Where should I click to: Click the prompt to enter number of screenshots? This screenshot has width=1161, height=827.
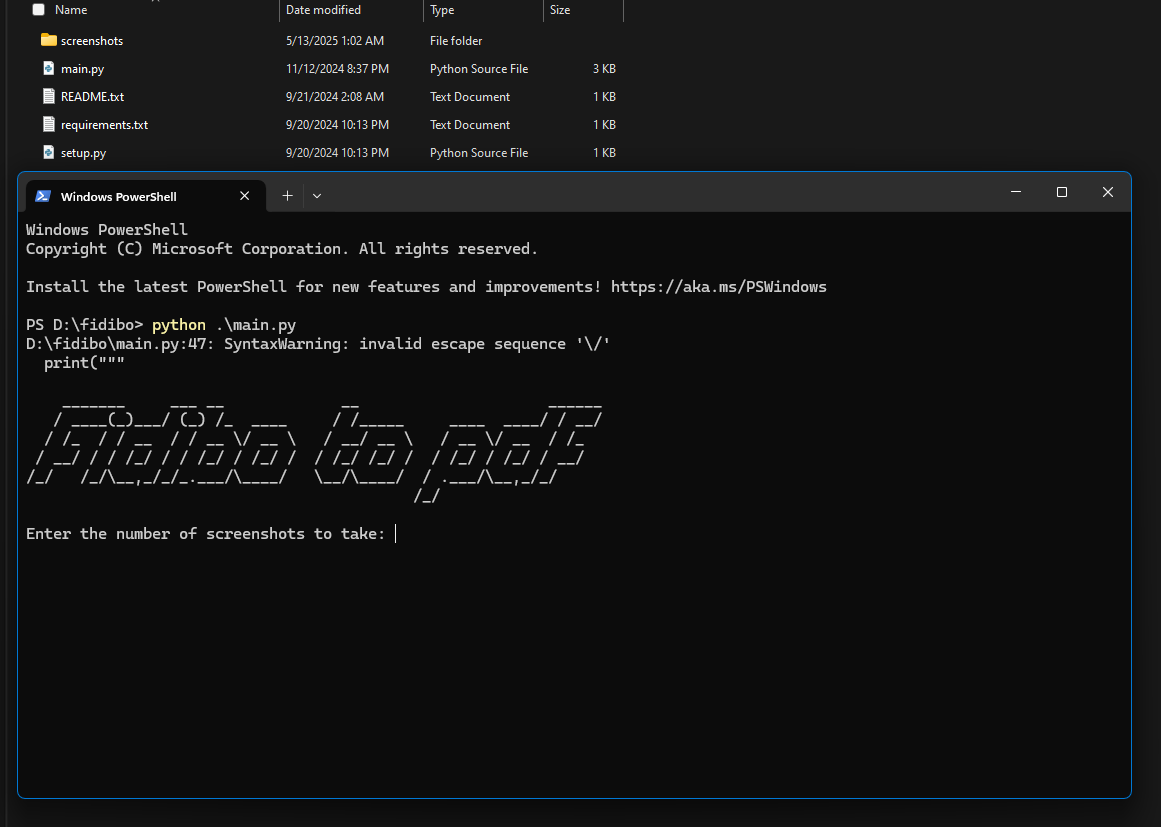tap(394, 533)
